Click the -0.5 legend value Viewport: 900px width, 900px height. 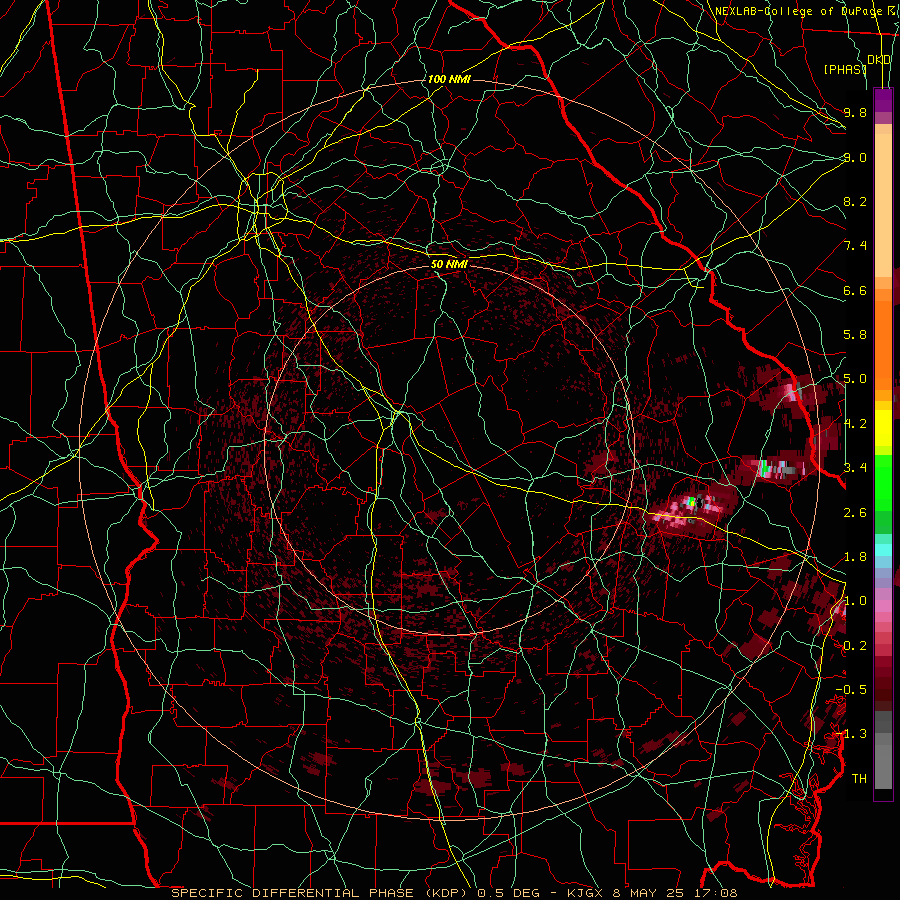click(851, 690)
